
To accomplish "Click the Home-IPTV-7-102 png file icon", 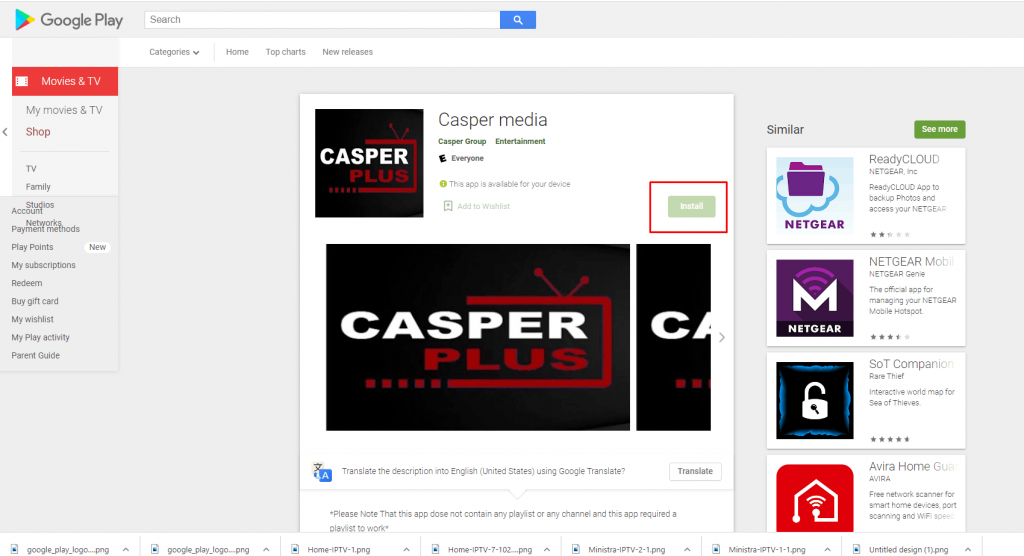I will tap(435, 549).
